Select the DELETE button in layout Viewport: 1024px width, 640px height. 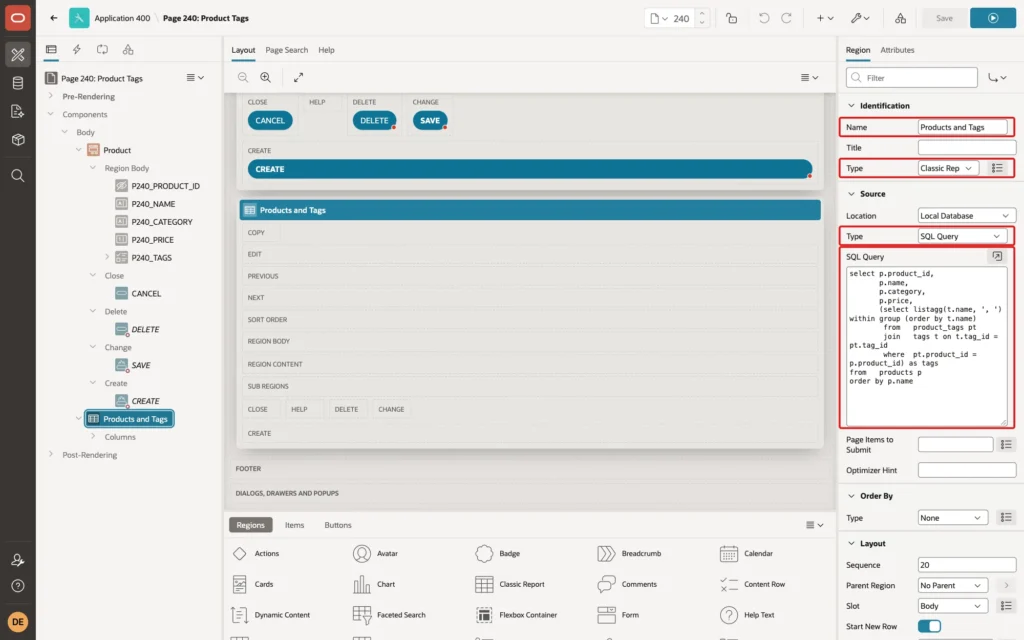[x=374, y=121]
